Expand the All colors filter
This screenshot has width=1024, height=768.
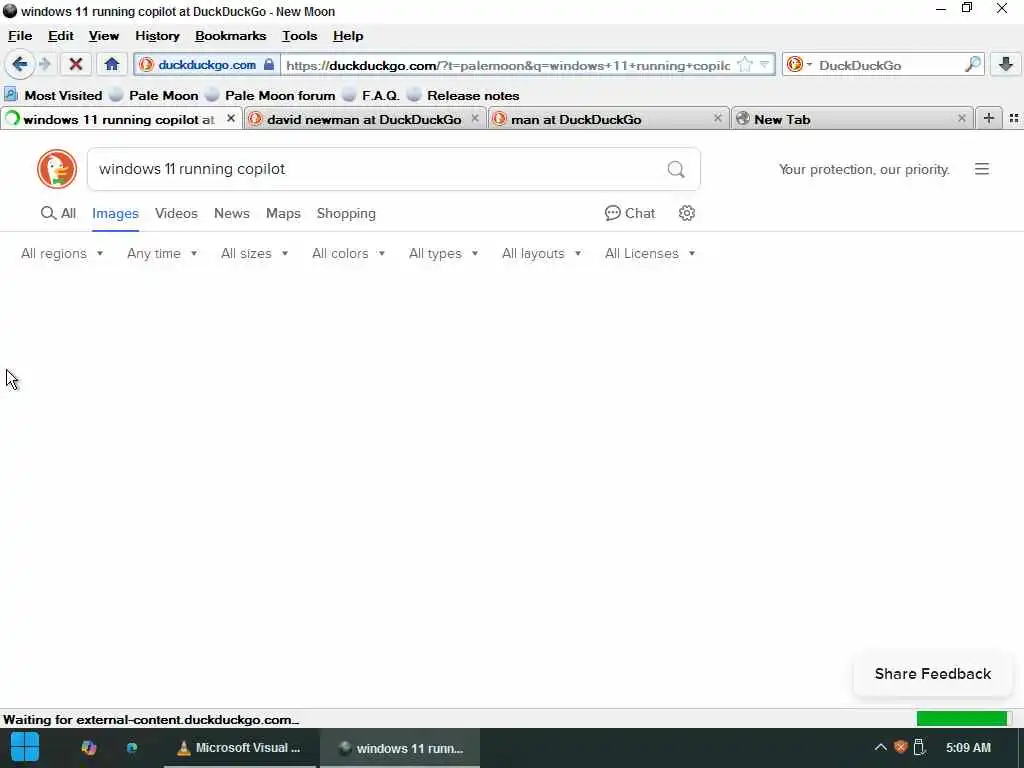coord(349,253)
